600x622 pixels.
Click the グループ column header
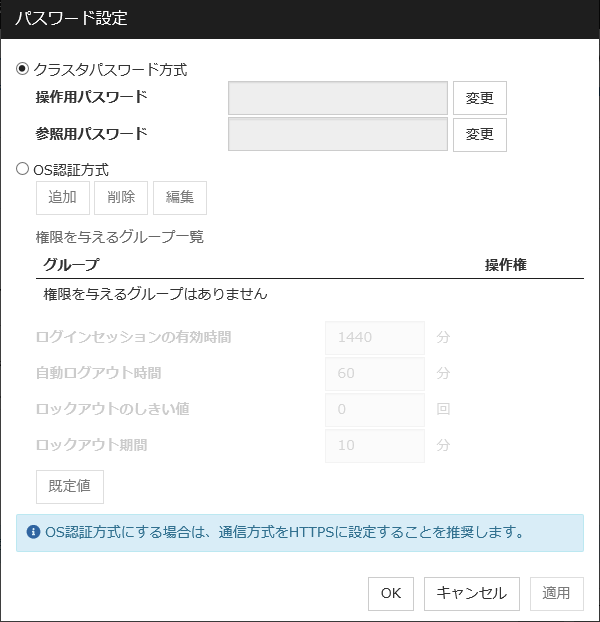click(x=71, y=265)
